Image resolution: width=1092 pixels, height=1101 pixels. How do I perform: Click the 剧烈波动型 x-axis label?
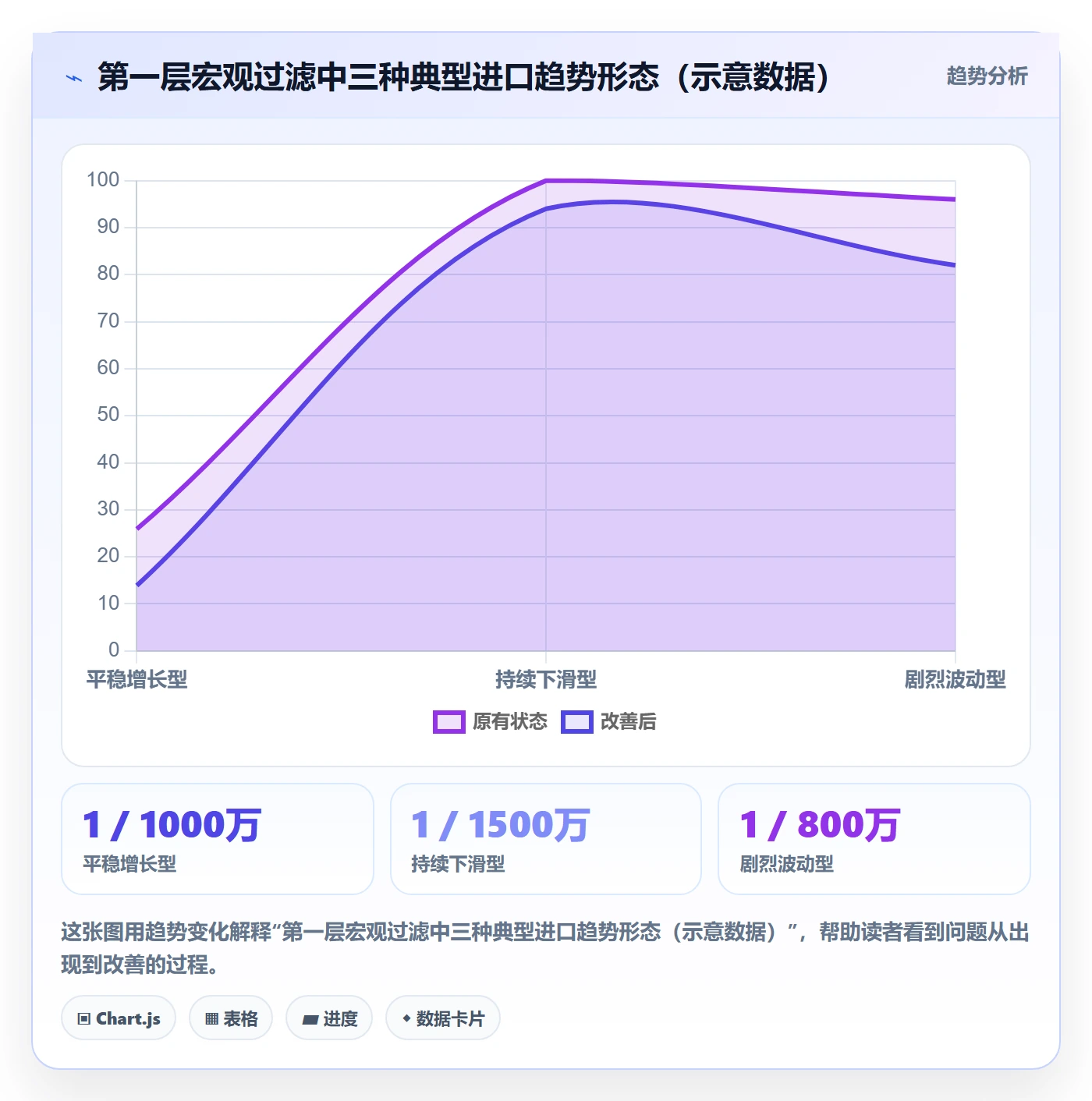(x=955, y=679)
